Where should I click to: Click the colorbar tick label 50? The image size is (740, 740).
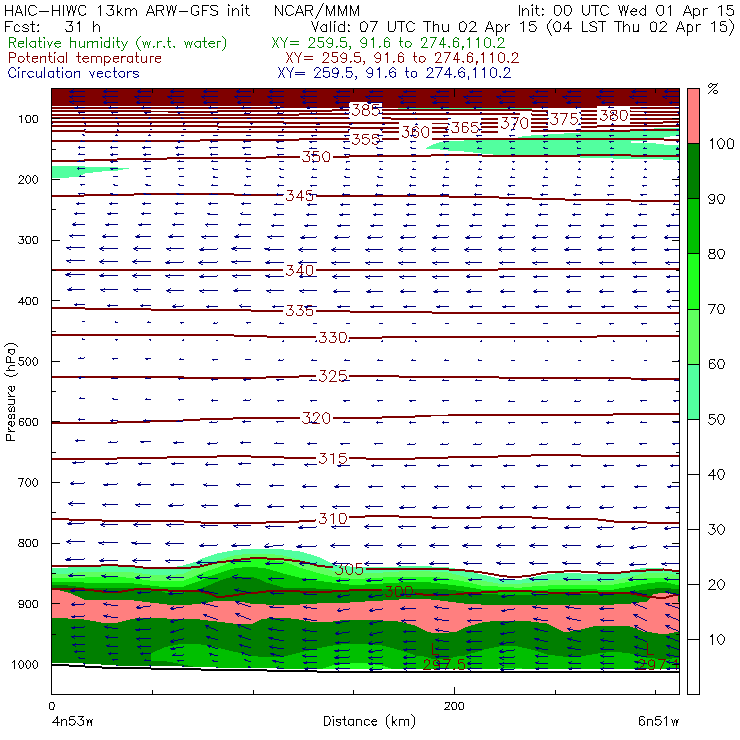click(716, 420)
